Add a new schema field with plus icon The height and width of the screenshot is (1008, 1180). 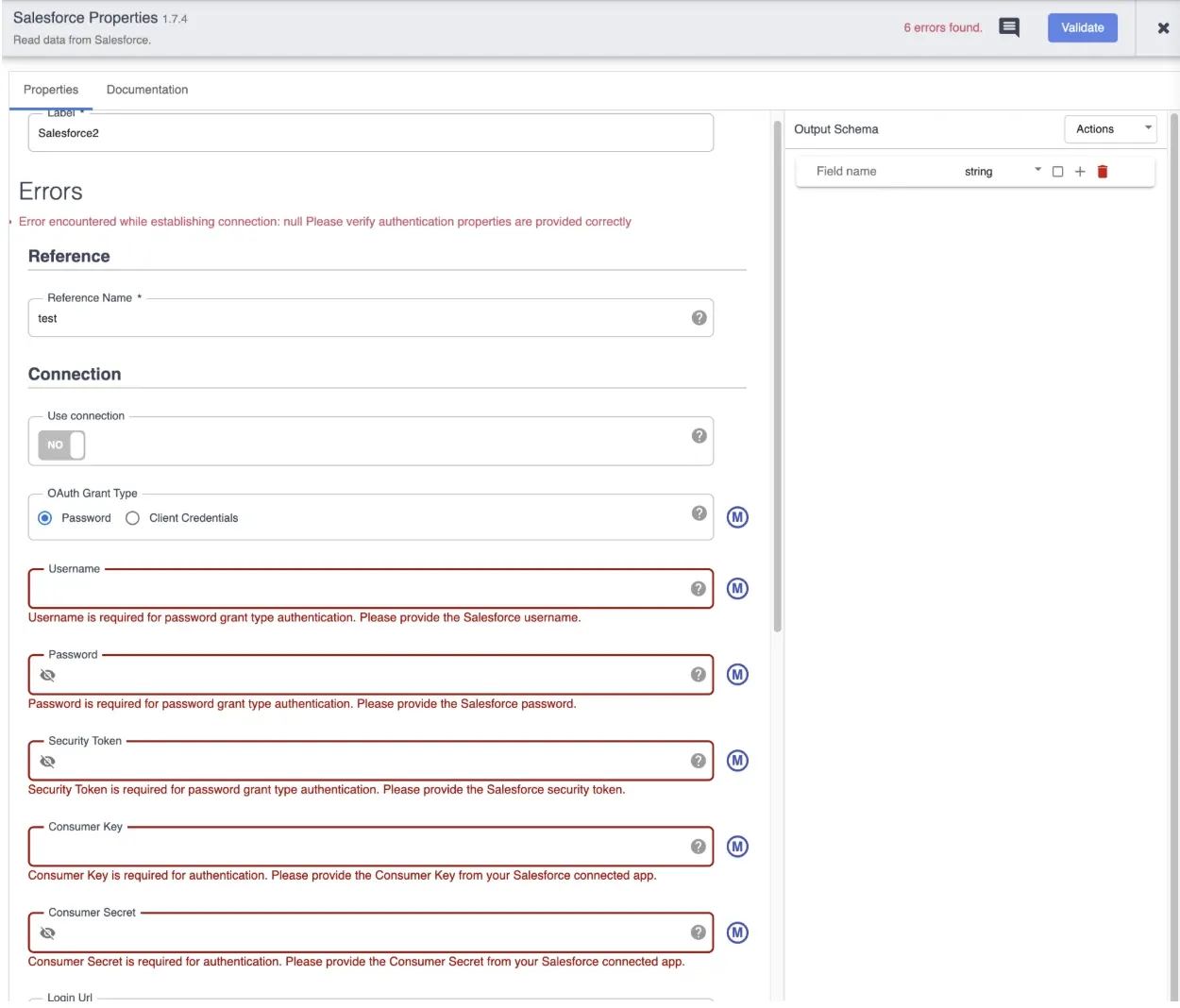[x=1080, y=172]
